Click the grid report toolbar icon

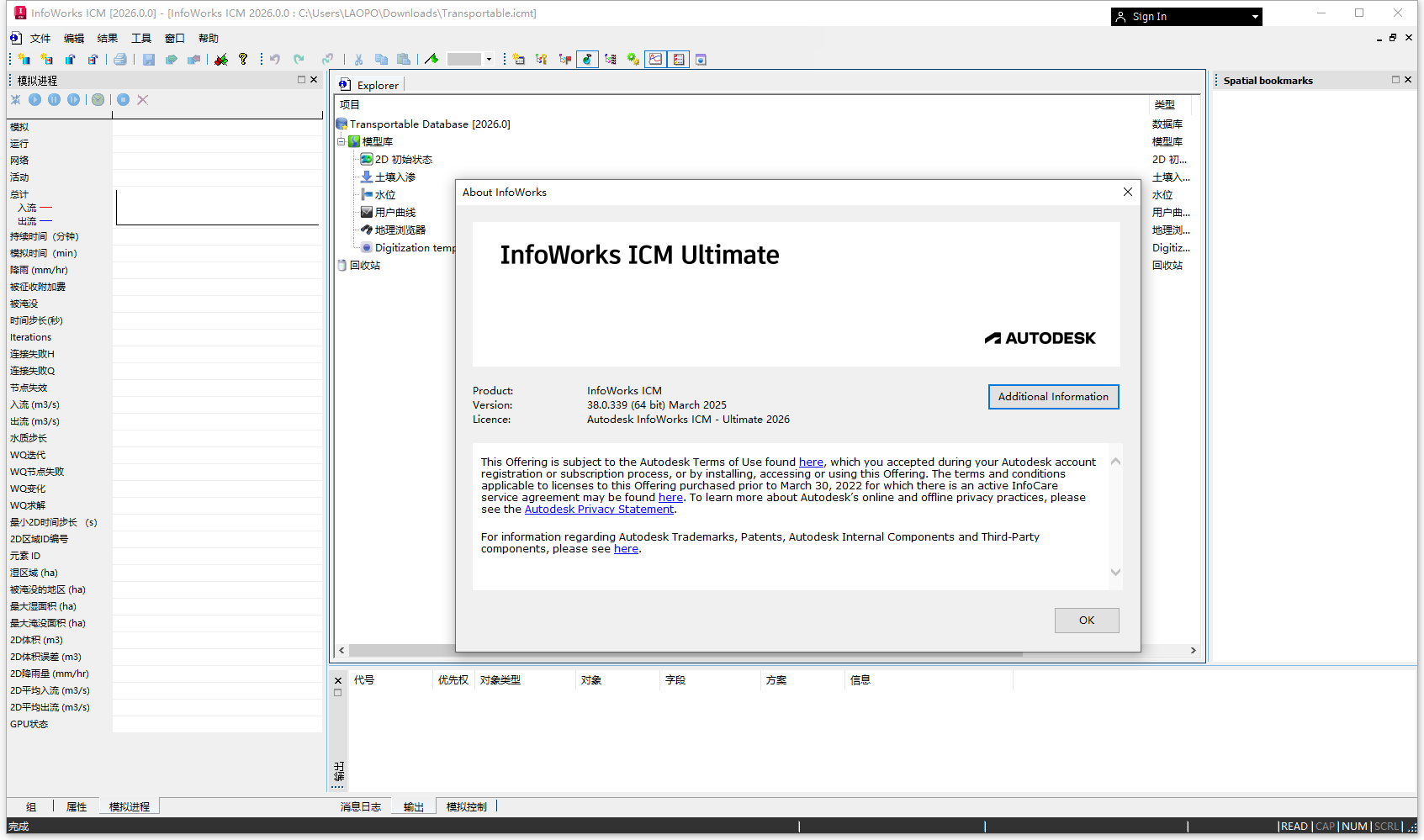(679, 59)
